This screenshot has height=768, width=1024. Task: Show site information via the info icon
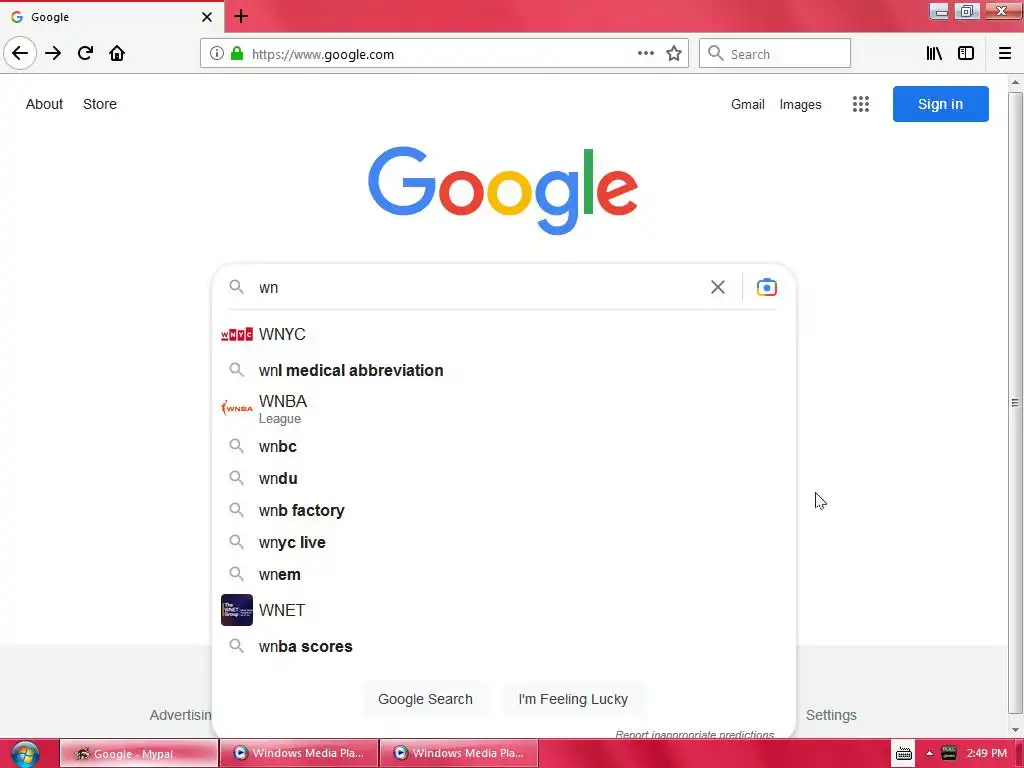coord(217,54)
